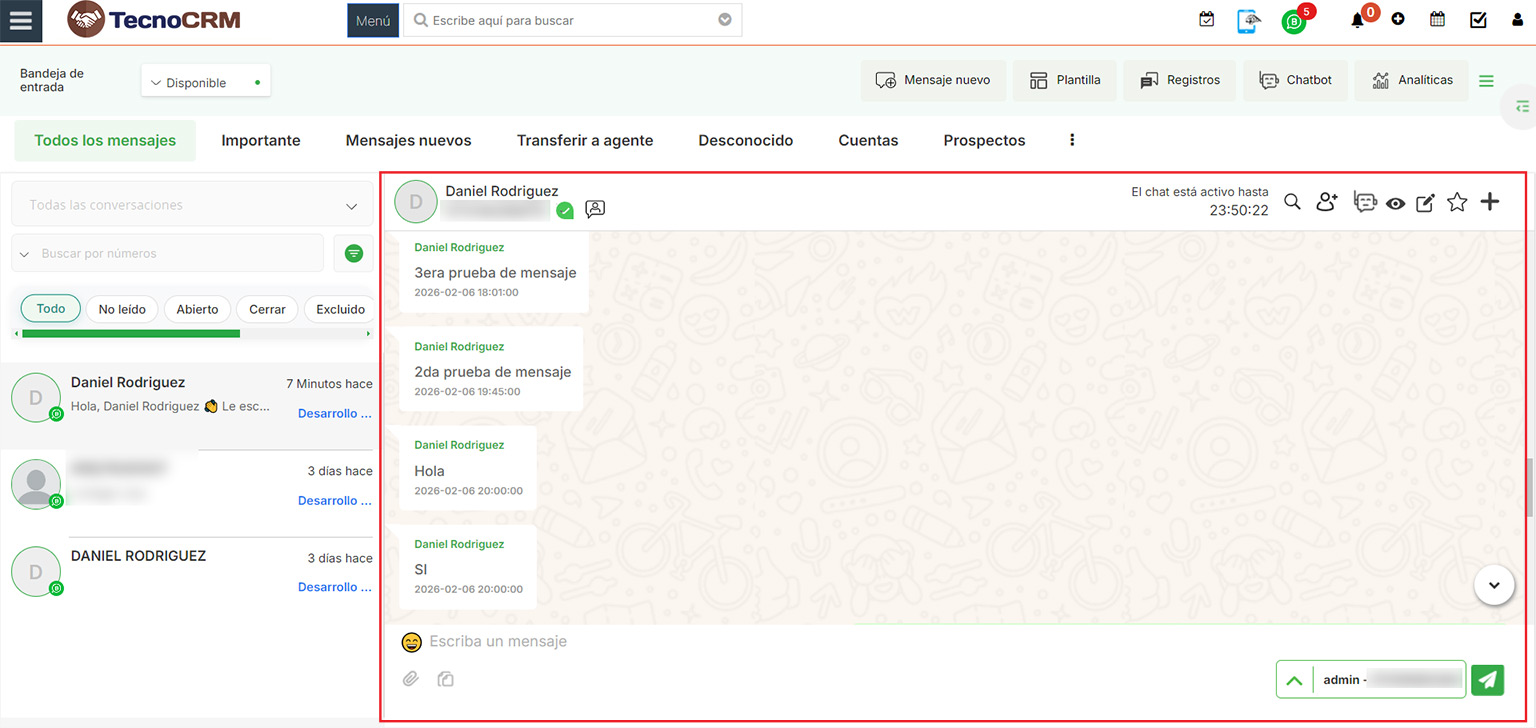Search within chat using magnifier icon
Viewport: 1536px width, 728px height.
pos(1292,202)
